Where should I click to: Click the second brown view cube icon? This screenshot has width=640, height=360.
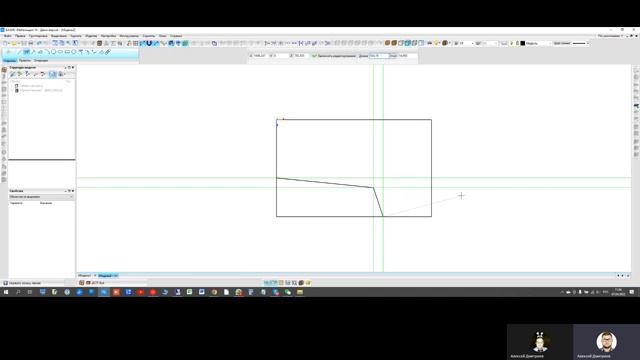point(394,43)
